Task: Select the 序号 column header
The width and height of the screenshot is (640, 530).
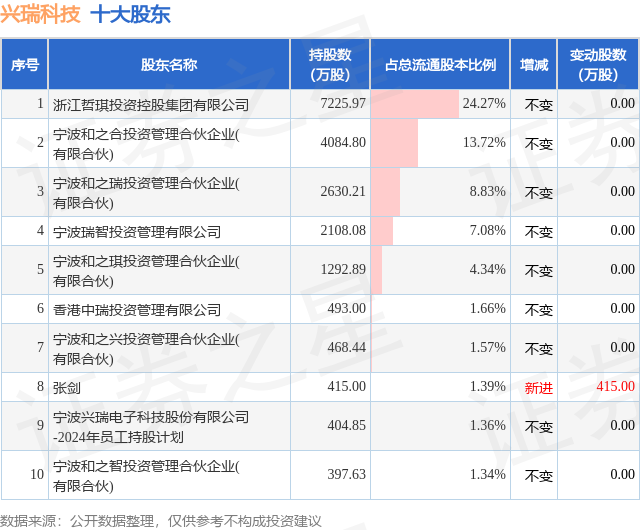Action: 25,65
